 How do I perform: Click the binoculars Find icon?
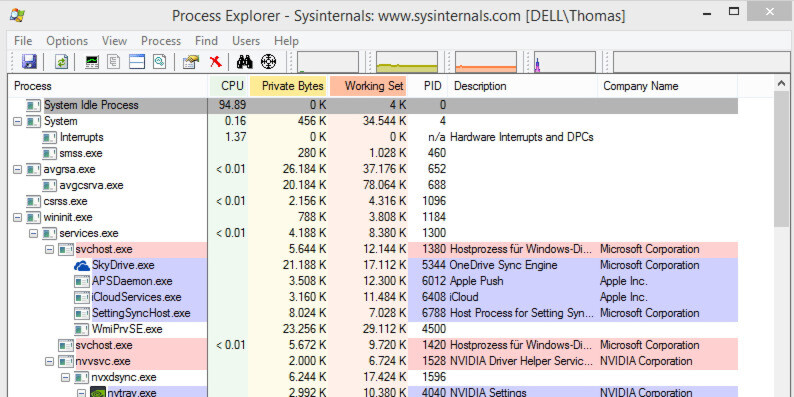[245, 62]
